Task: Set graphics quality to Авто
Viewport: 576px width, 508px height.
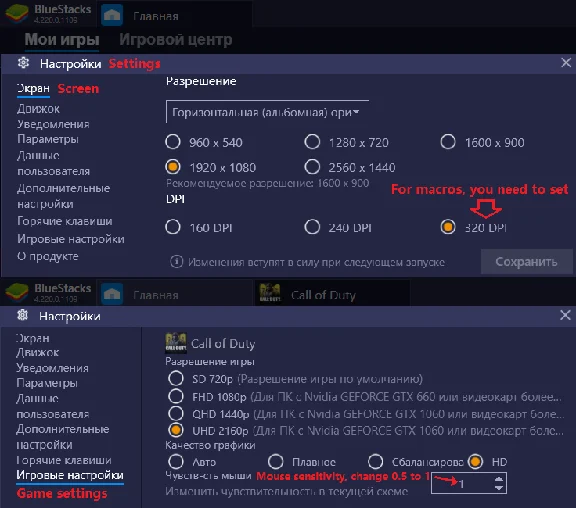Action: (x=176, y=462)
